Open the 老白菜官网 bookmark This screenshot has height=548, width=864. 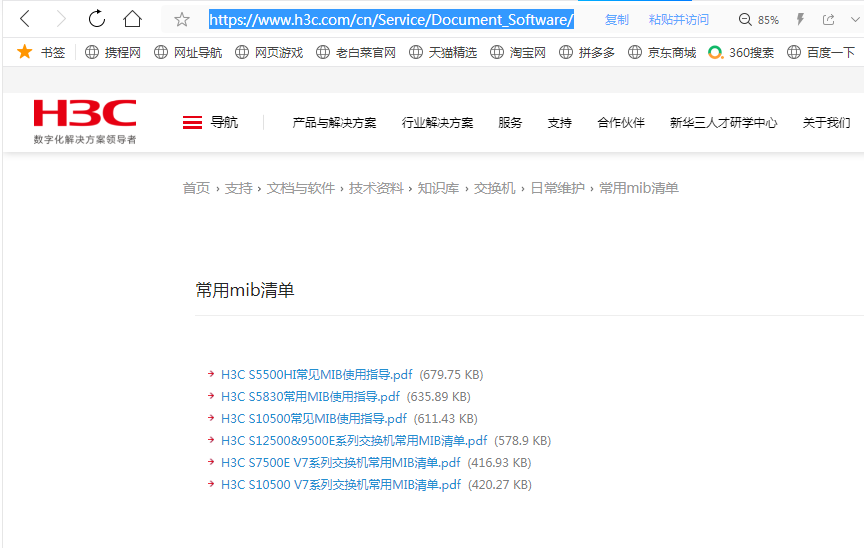[x=356, y=52]
